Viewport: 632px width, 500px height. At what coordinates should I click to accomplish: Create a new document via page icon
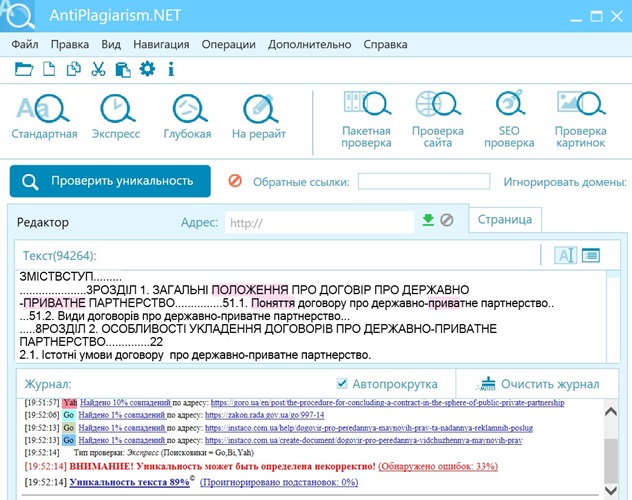[49, 69]
